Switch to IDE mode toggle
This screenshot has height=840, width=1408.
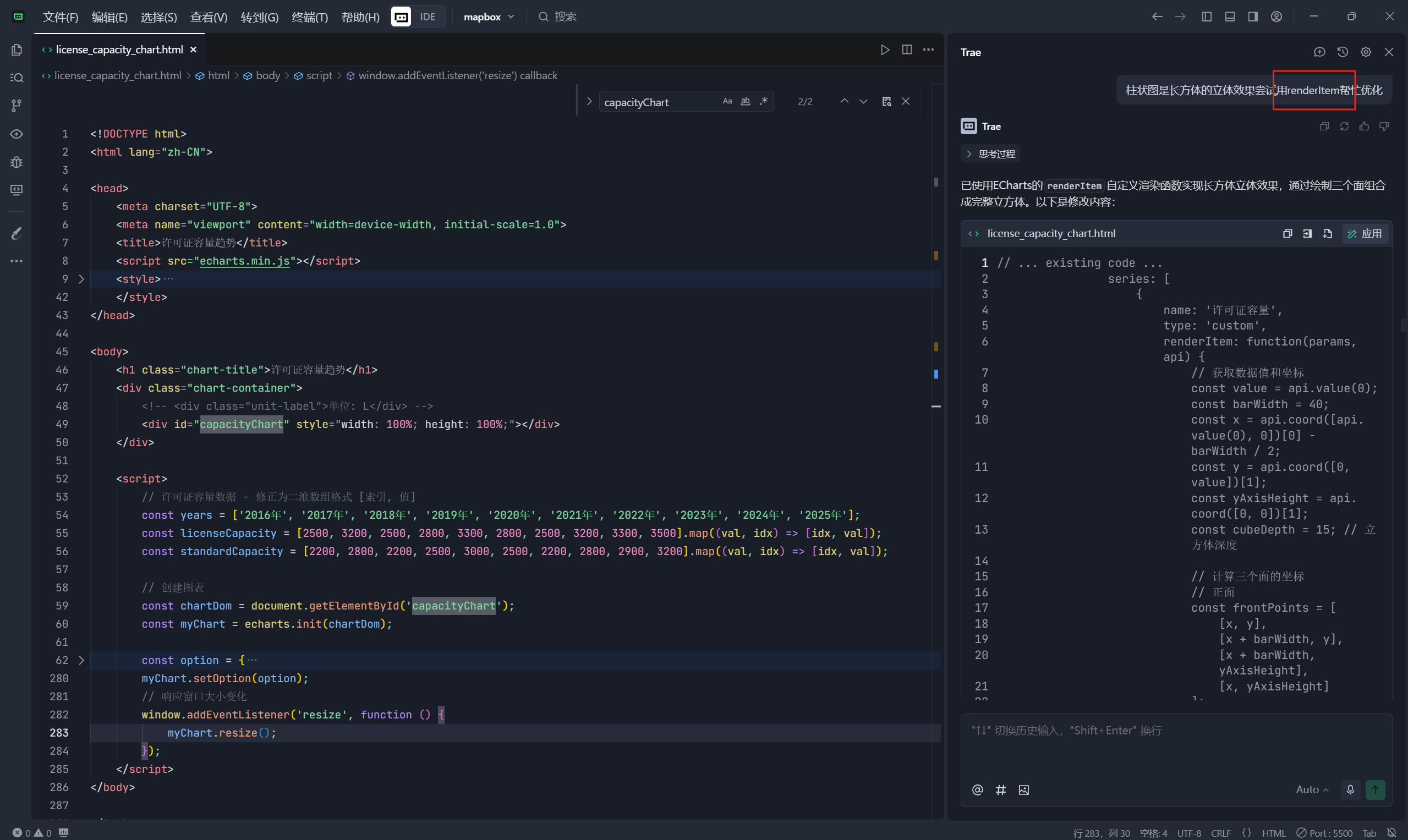click(428, 17)
